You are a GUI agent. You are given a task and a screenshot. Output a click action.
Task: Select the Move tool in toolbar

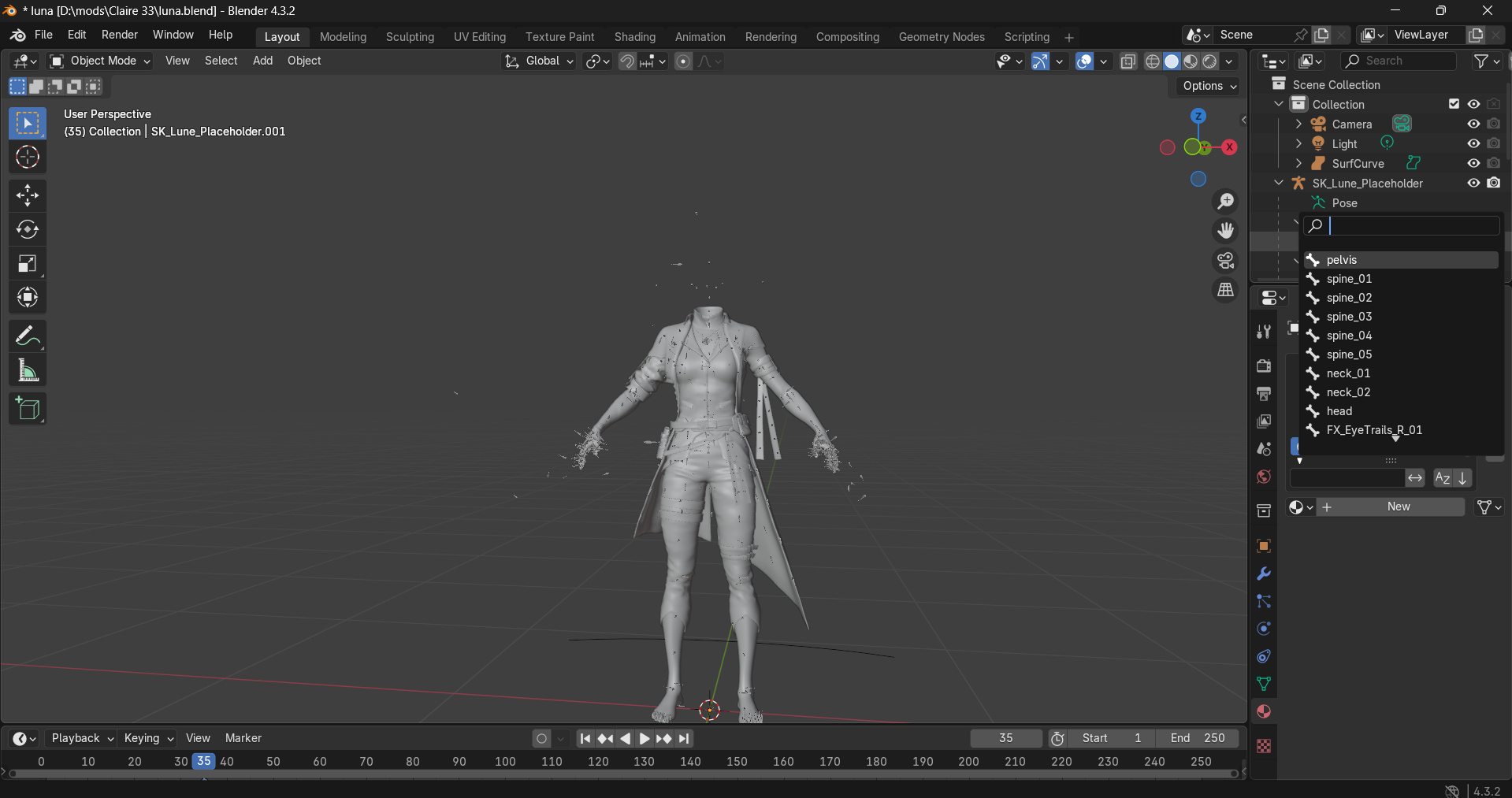click(x=28, y=195)
